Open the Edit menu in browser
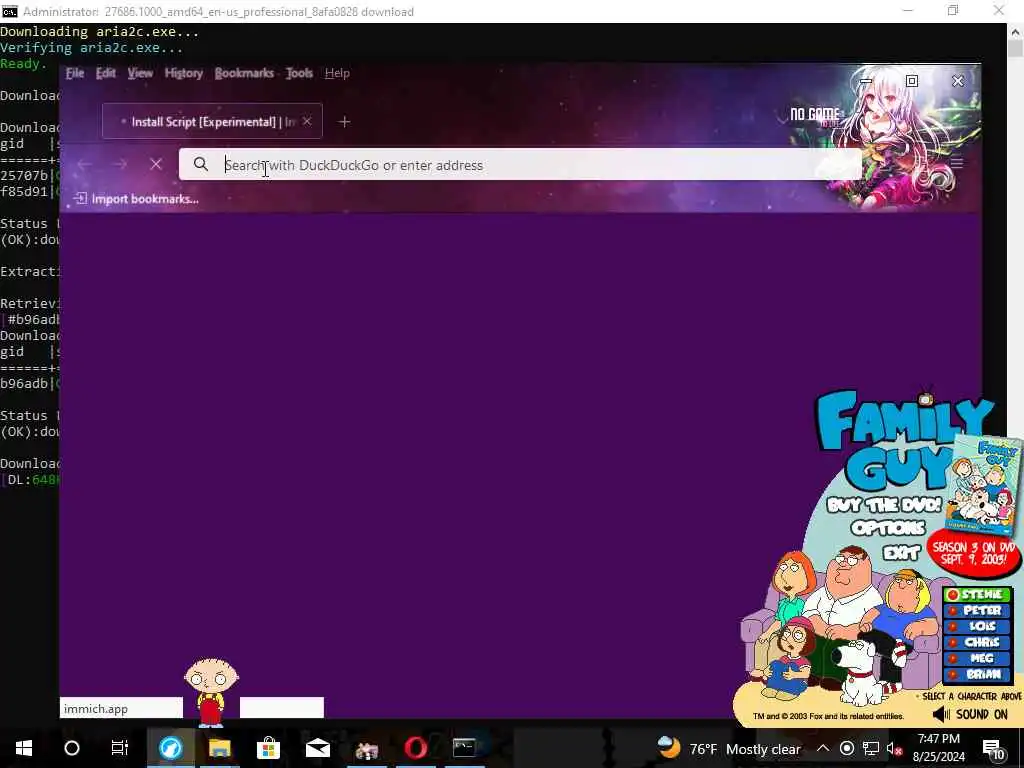Screen dimensions: 1024x768 pyautogui.click(x=105, y=73)
